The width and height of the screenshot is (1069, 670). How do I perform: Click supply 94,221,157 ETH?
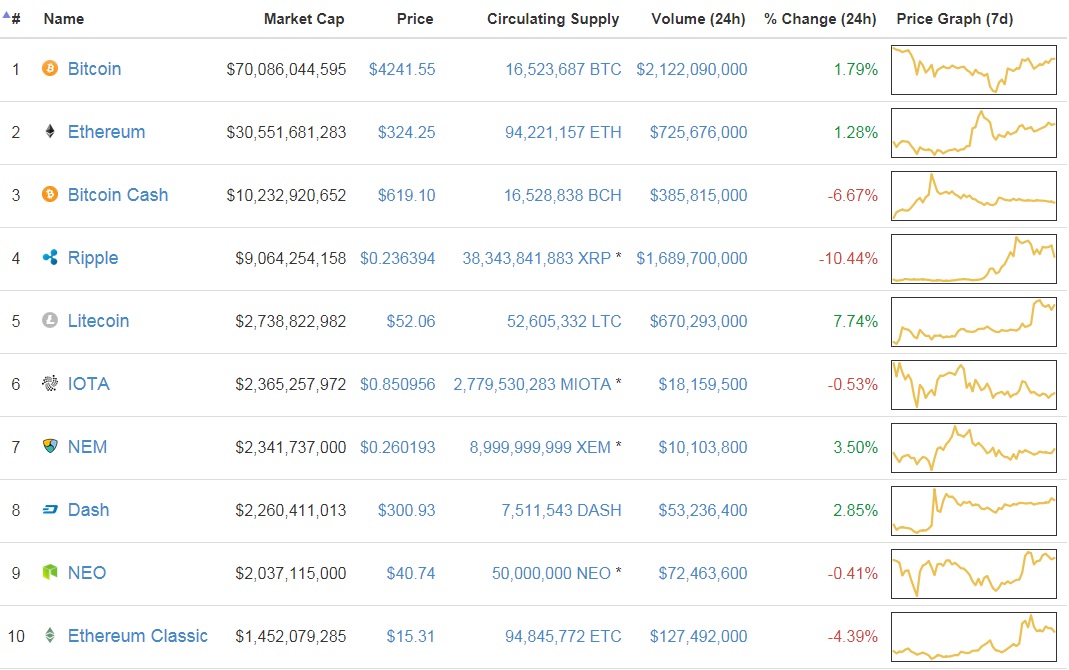pos(563,132)
